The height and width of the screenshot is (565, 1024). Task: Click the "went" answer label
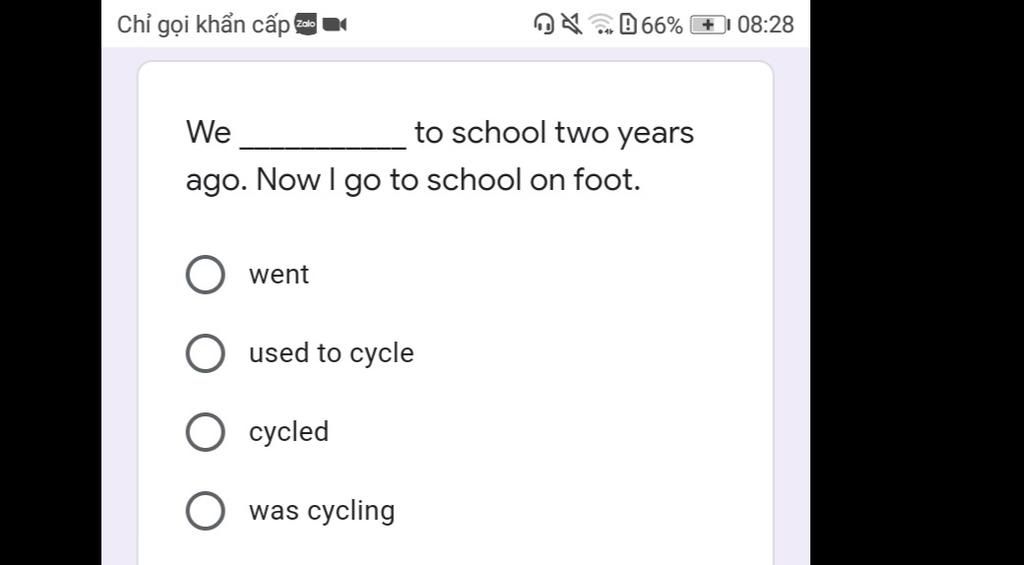[x=279, y=275]
